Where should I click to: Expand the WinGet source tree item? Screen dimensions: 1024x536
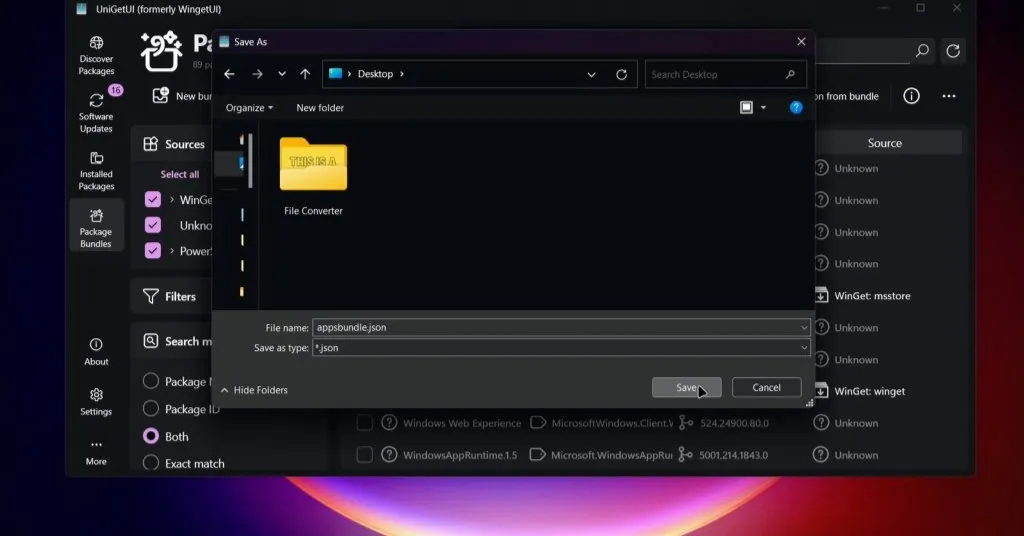172,200
